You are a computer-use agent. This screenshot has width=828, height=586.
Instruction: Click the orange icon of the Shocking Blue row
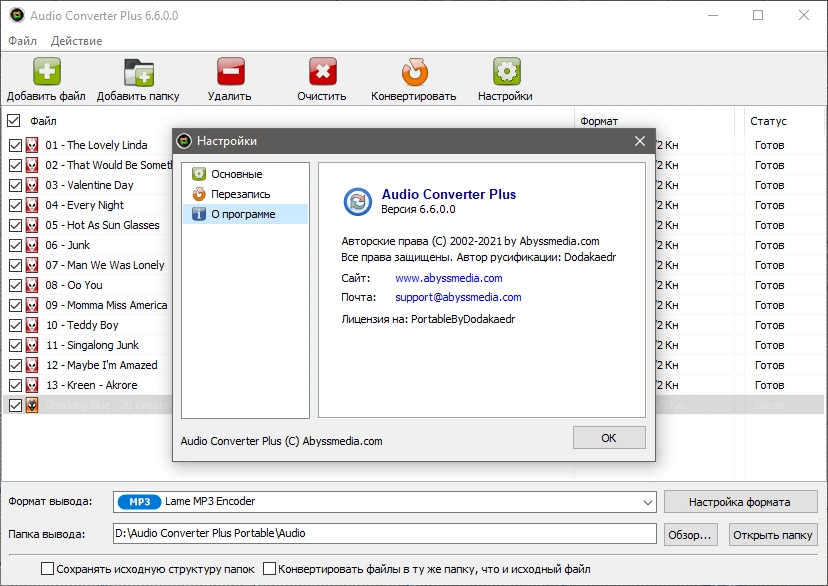(x=32, y=405)
